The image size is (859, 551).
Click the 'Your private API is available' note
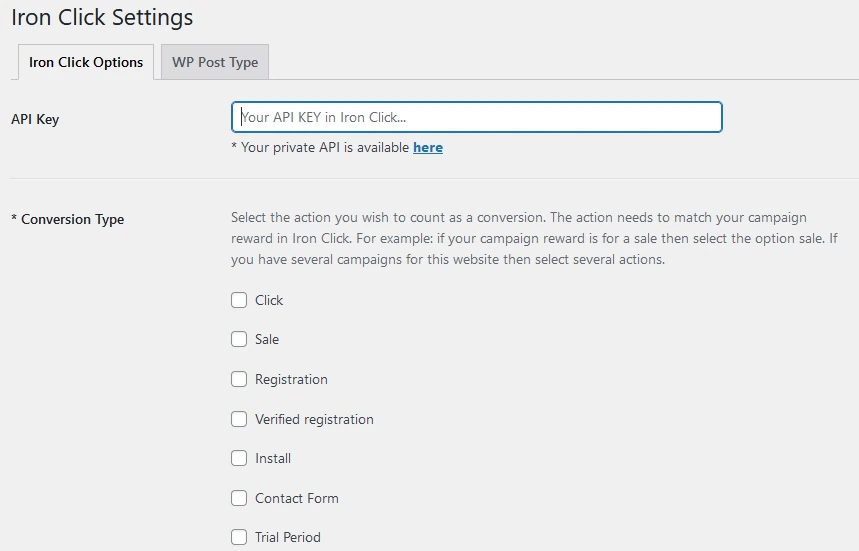(320, 147)
